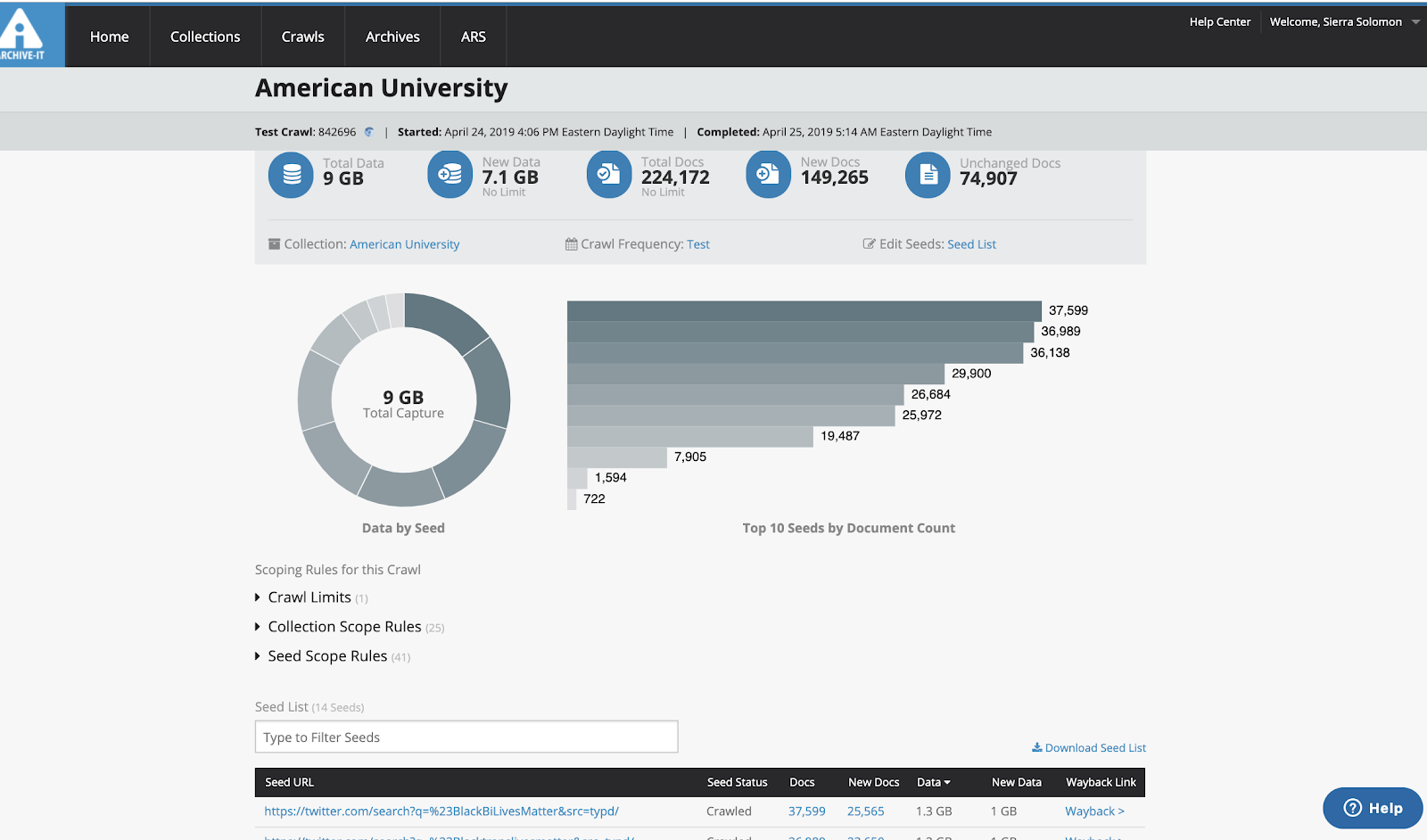Click the Unchanged Docs icon
1427x840 pixels.
click(928, 175)
